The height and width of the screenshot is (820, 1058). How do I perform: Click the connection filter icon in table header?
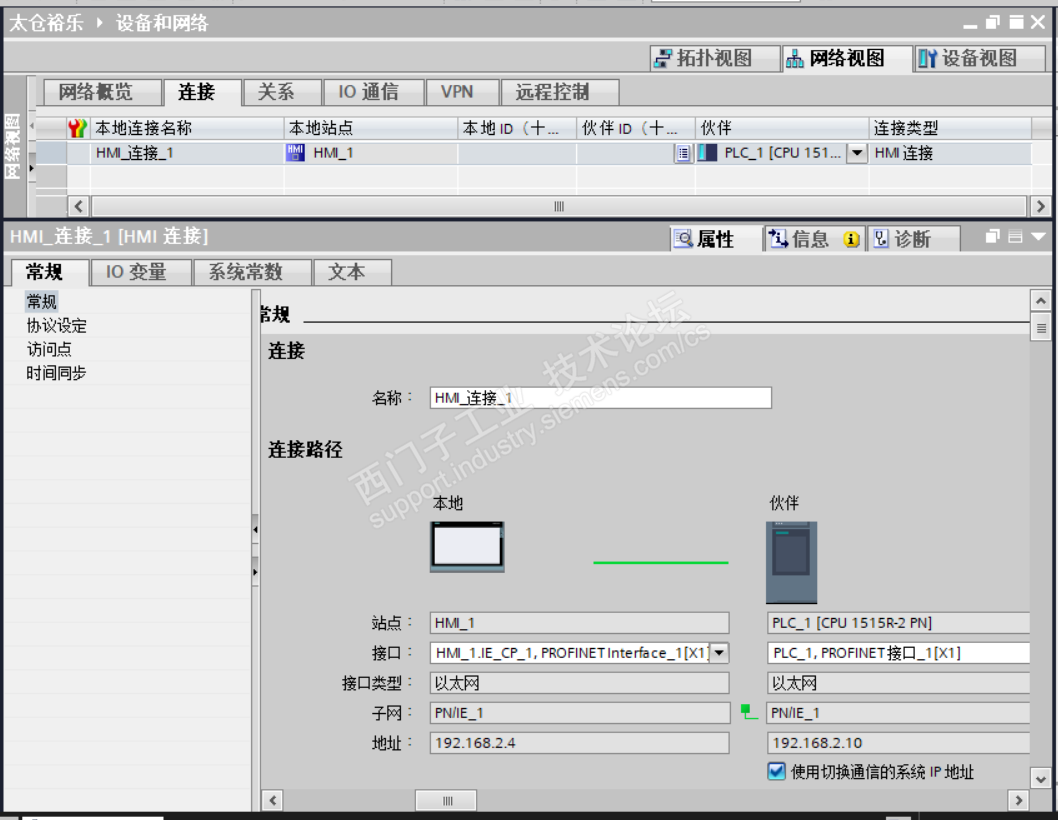point(78,128)
